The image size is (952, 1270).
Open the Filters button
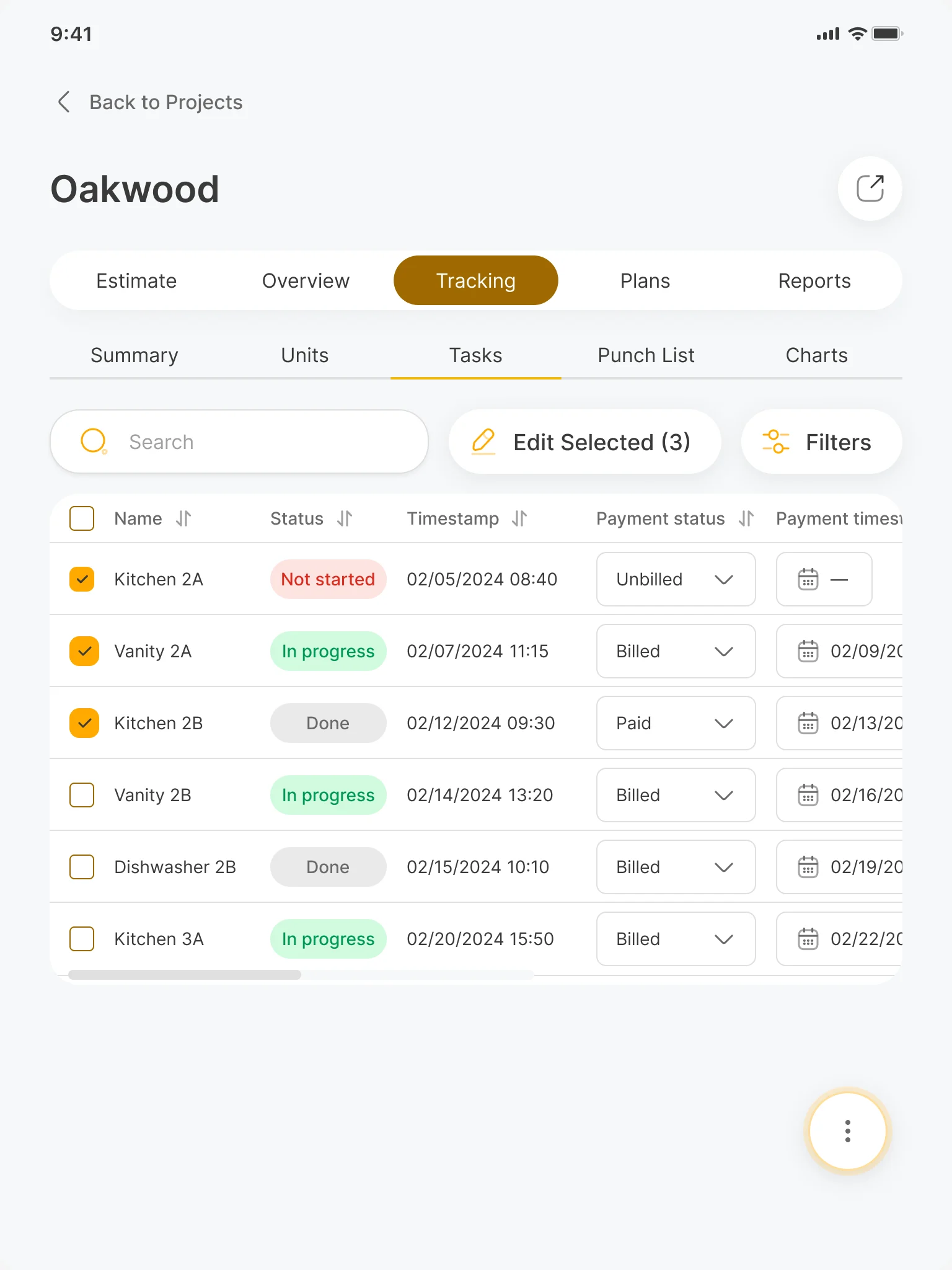point(822,442)
